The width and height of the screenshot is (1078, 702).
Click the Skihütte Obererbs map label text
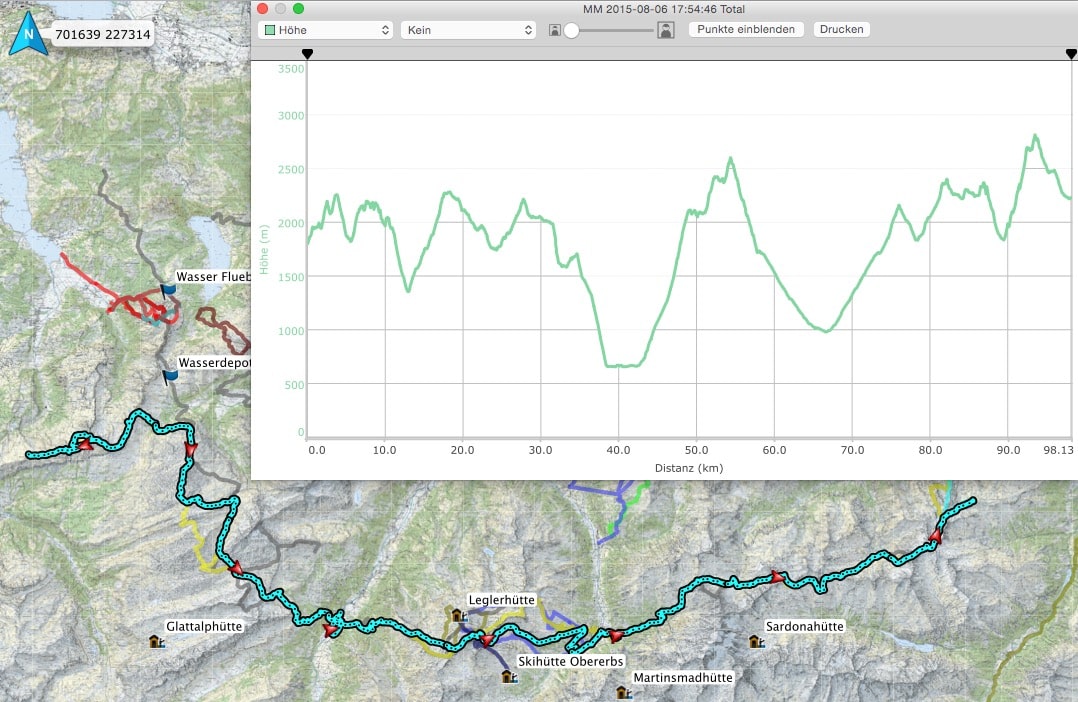(571, 661)
